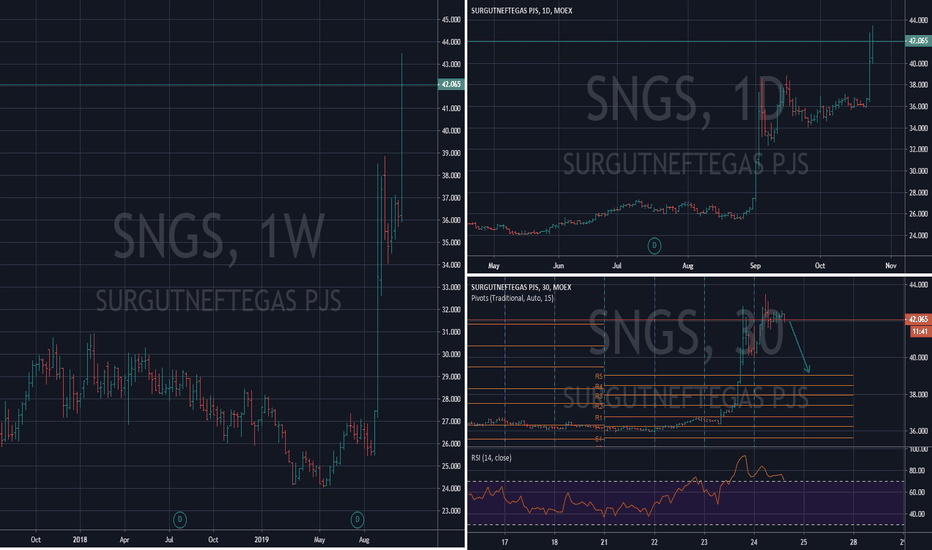This screenshot has width=932, height=550.
Task: Click the R2 pivot level label
Action: tap(599, 406)
